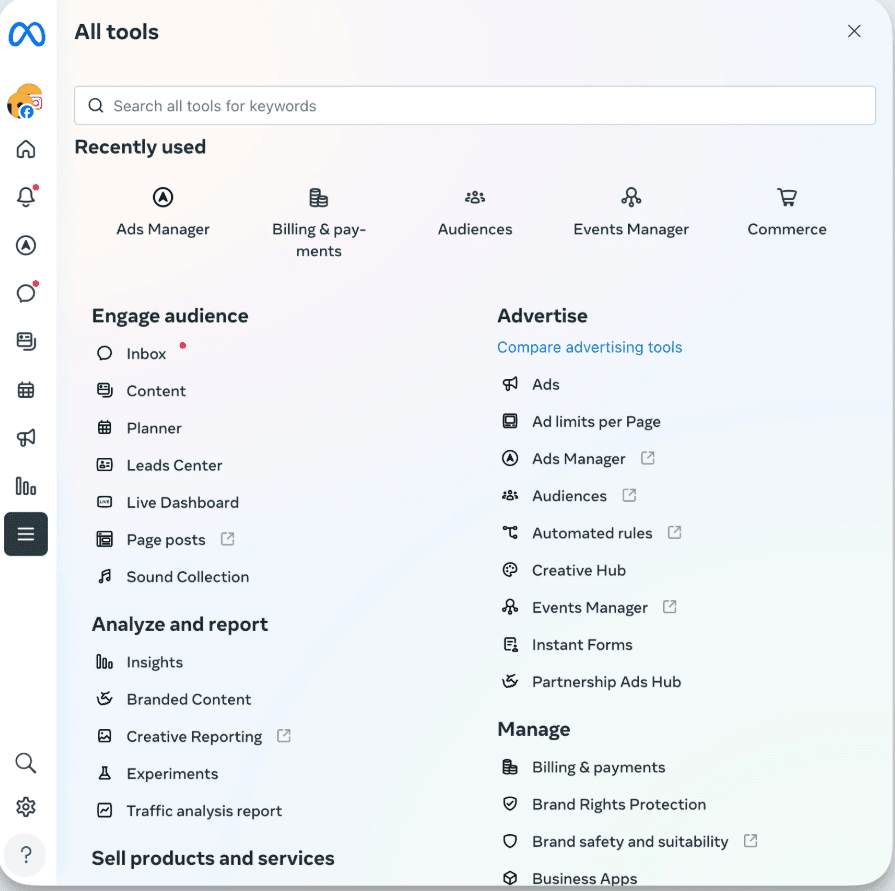Click external link icon beside Creative Reporting
Viewport: 895px width, 891px height.
(x=284, y=736)
